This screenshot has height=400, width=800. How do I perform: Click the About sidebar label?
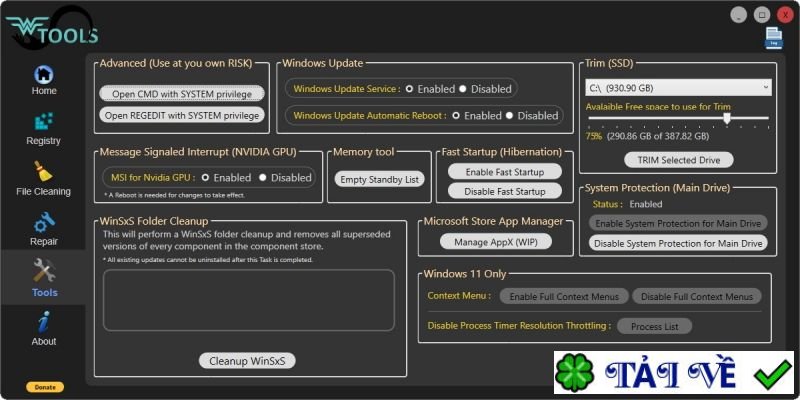point(44,341)
